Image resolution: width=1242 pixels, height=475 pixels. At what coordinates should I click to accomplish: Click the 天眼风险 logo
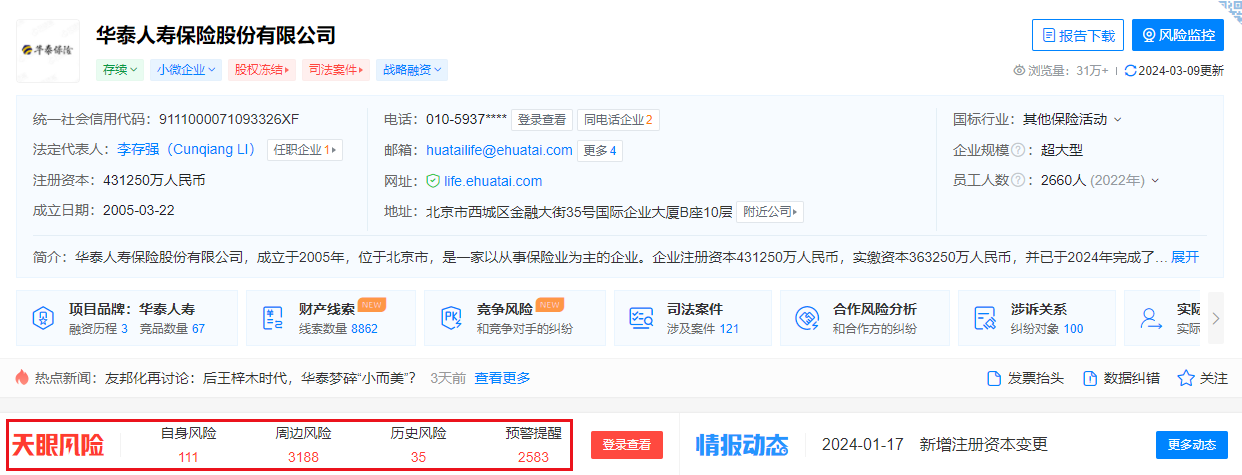pos(57,445)
